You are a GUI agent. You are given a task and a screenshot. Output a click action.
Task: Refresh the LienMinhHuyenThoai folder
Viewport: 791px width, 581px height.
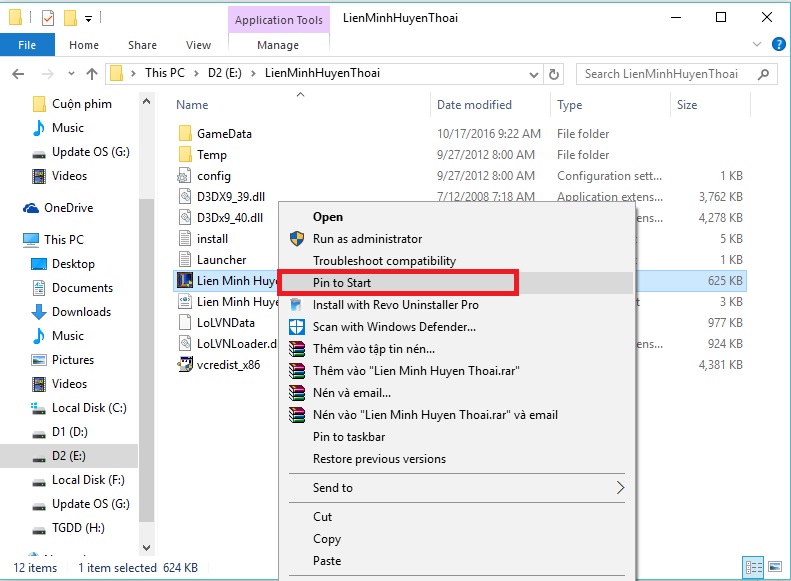tap(553, 74)
